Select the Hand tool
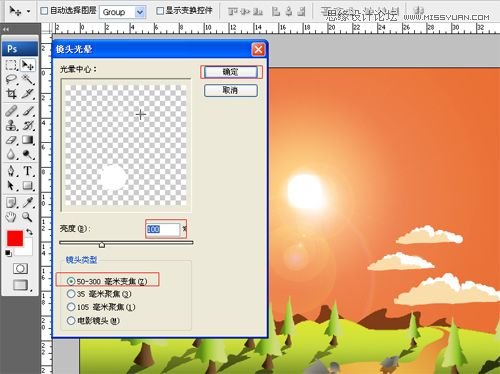Viewport: 500px width, 374px height. pyautogui.click(x=11, y=217)
